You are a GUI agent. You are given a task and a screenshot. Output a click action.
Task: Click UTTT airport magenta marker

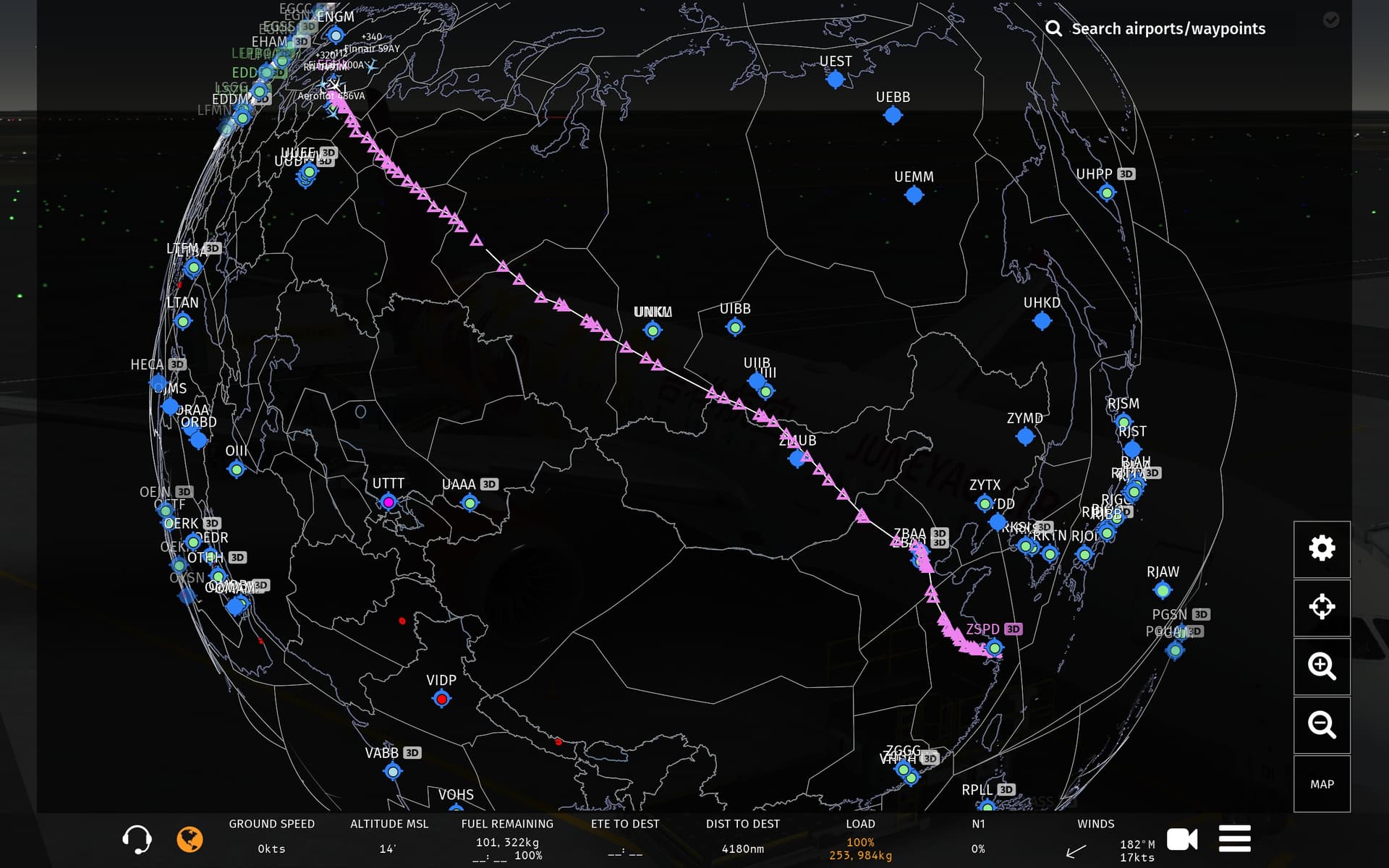pyautogui.click(x=388, y=501)
